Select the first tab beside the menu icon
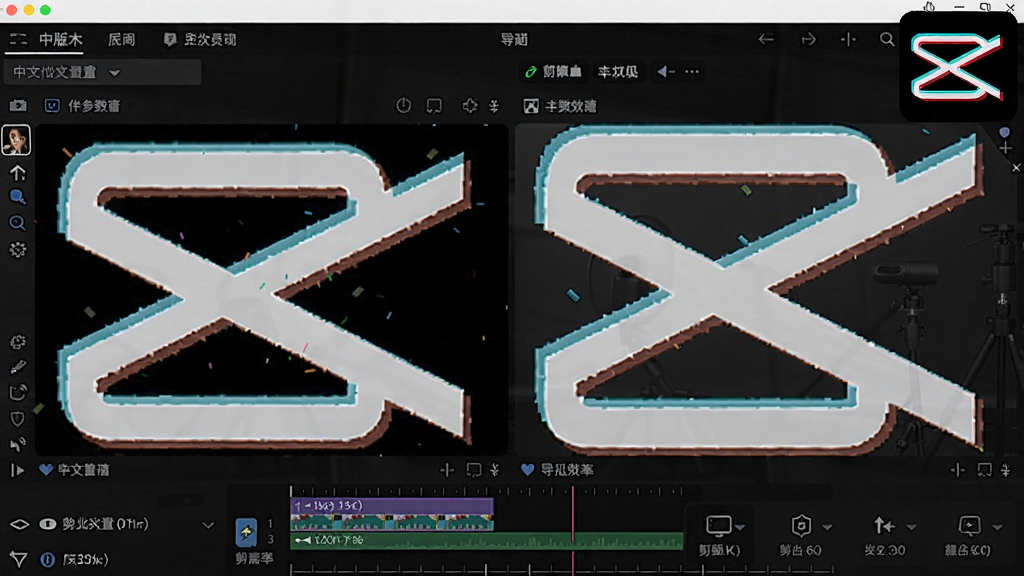Viewport: 1024px width, 576px height. 60,40
